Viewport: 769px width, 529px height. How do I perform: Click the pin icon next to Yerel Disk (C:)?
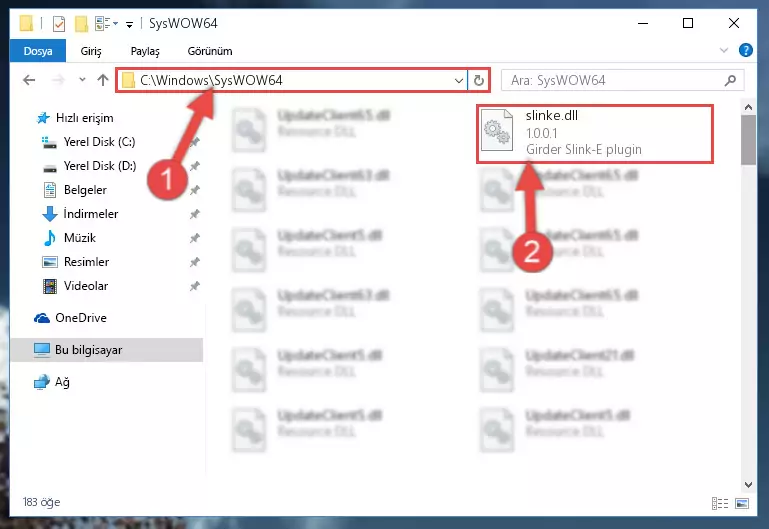click(195, 142)
